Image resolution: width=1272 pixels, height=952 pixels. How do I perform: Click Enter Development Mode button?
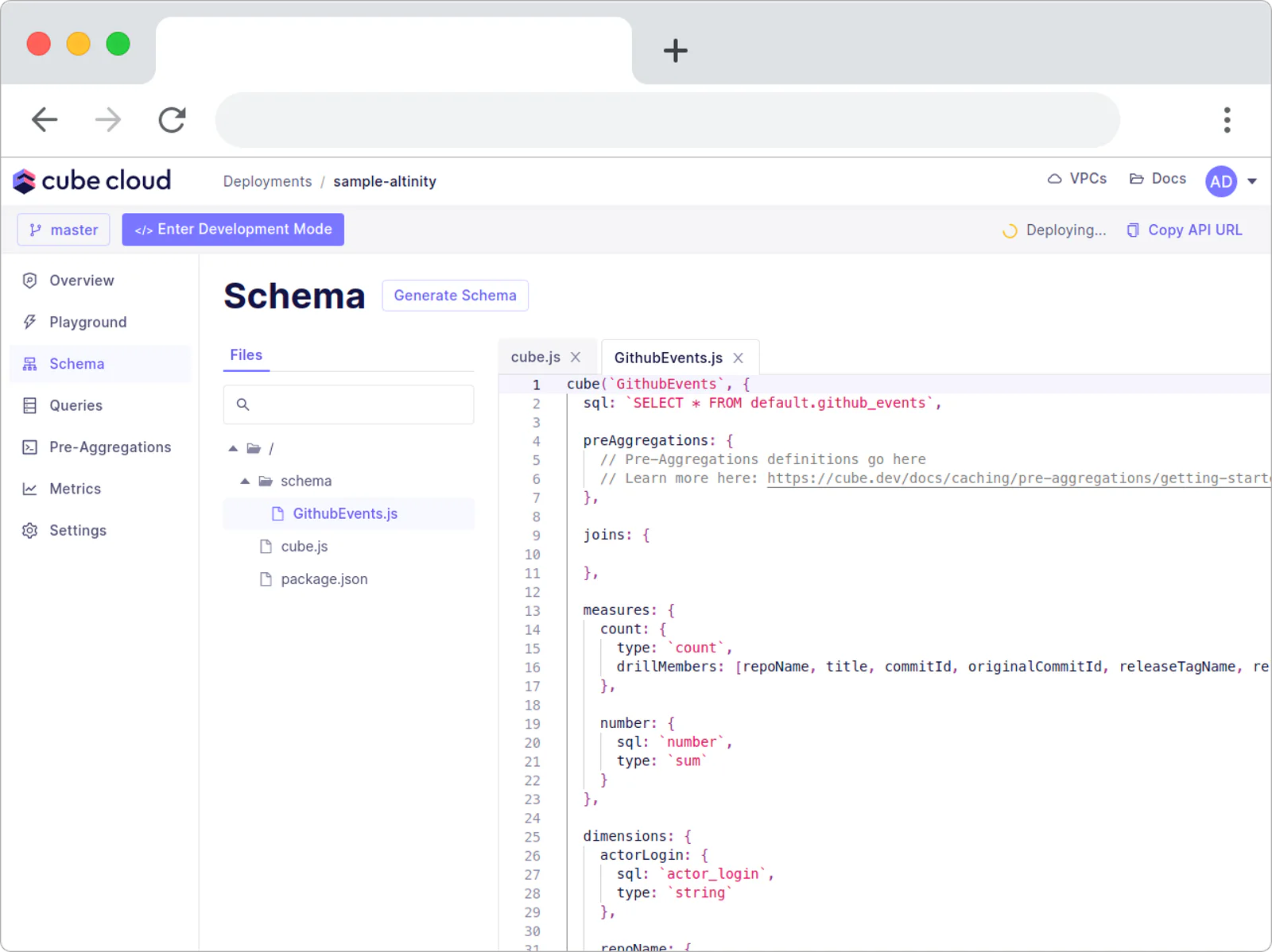click(x=233, y=230)
